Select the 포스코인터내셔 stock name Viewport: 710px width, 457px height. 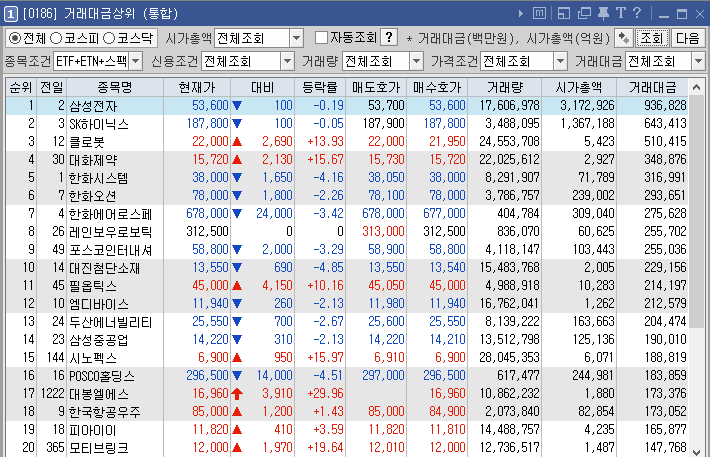(110, 250)
